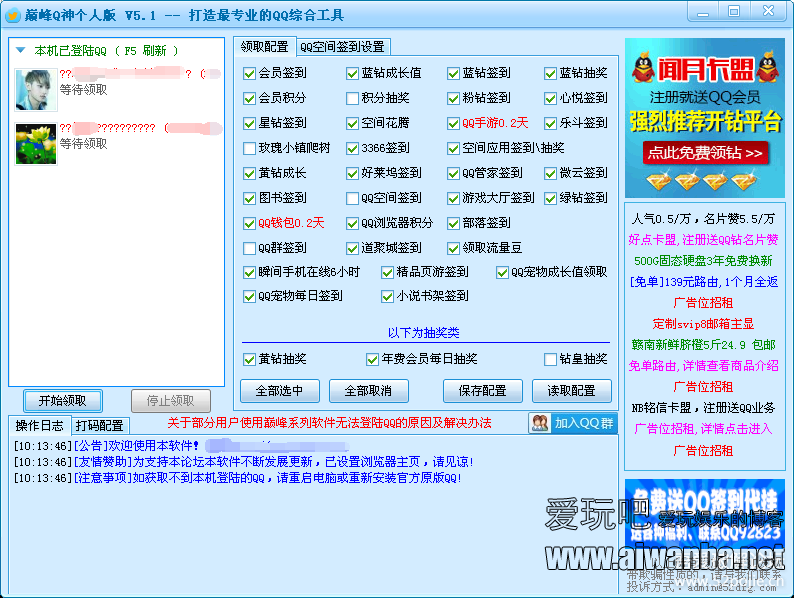Toggle 蓝钻抽奖 checkbox
This screenshot has width=794, height=598.
coord(550,73)
